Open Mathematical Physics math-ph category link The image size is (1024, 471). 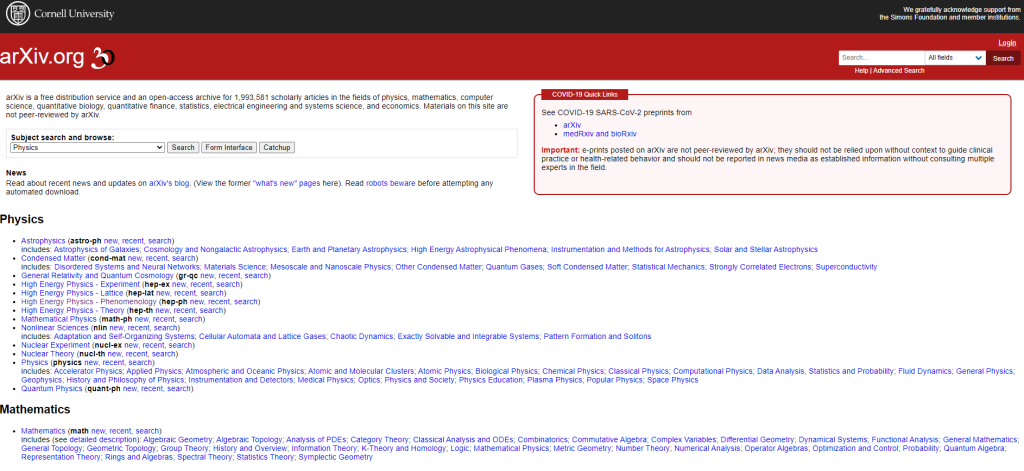[x=58, y=319]
